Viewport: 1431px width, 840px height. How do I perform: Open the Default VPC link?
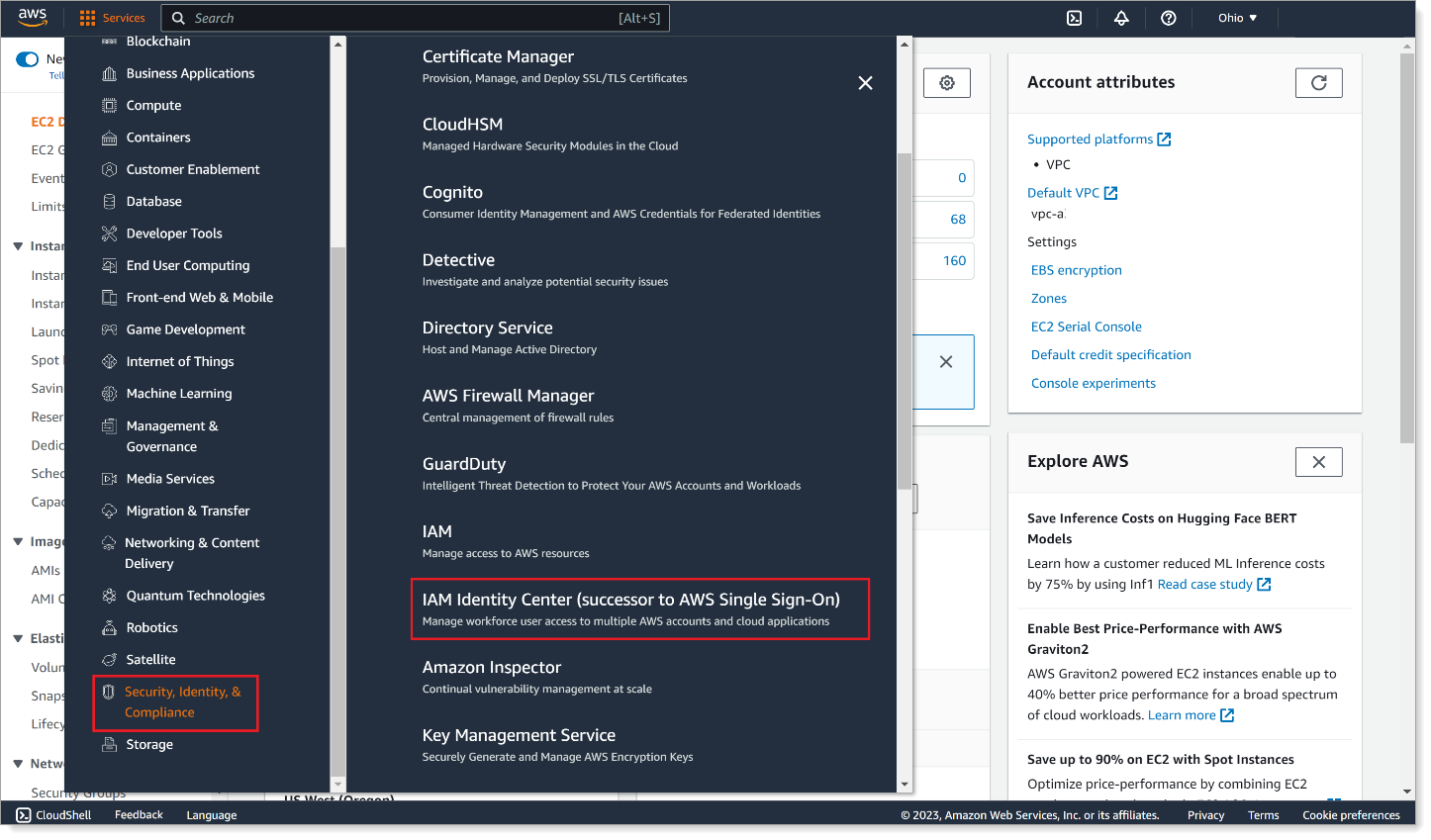tap(1072, 193)
